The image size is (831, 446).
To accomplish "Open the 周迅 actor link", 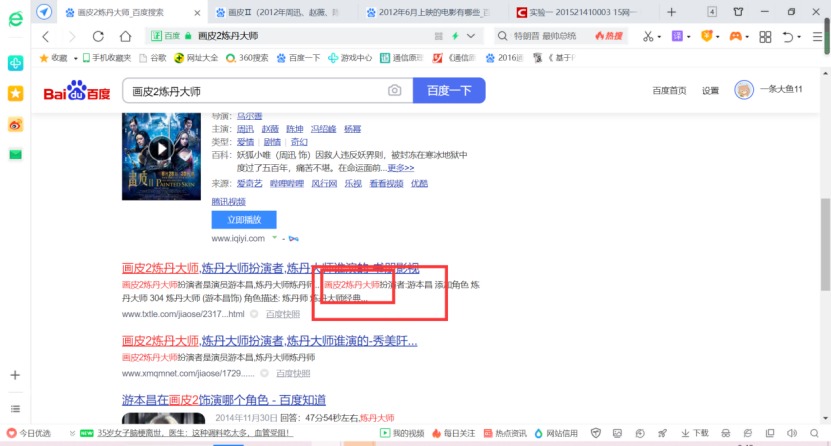I will (245, 129).
